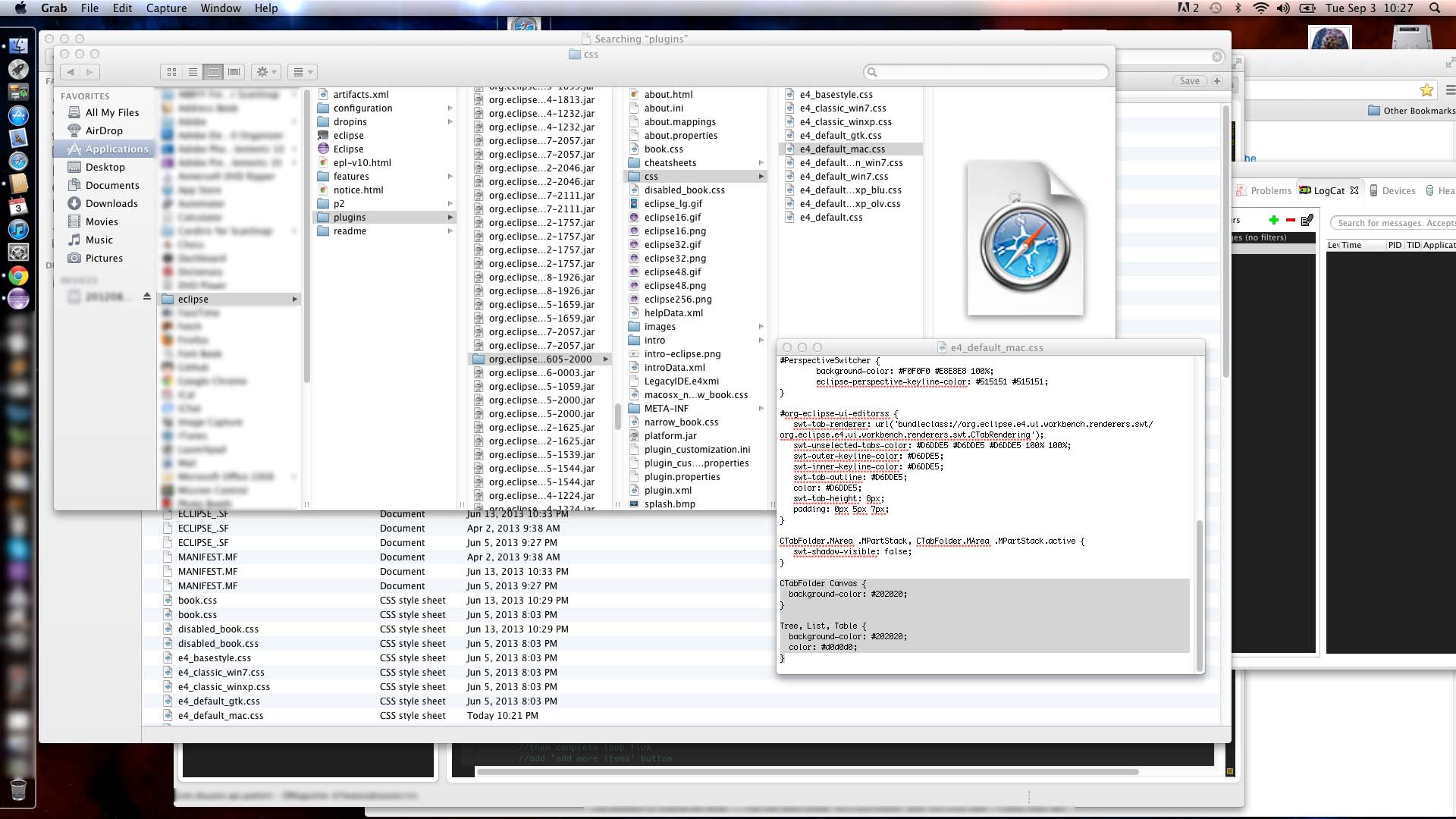Clear the plugins search field
The image size is (1456, 819).
point(1217,57)
